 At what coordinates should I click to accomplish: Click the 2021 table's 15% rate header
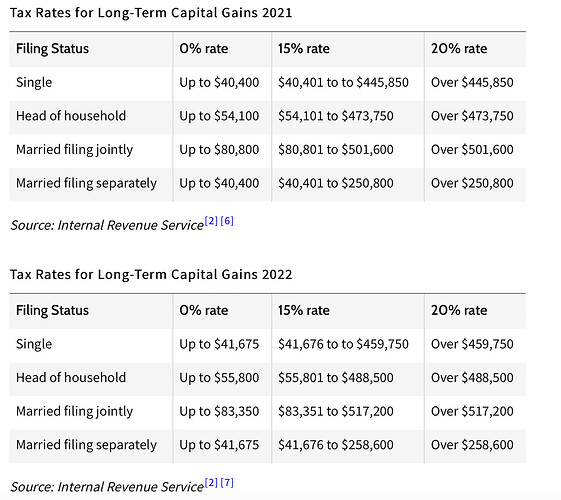coord(304,49)
